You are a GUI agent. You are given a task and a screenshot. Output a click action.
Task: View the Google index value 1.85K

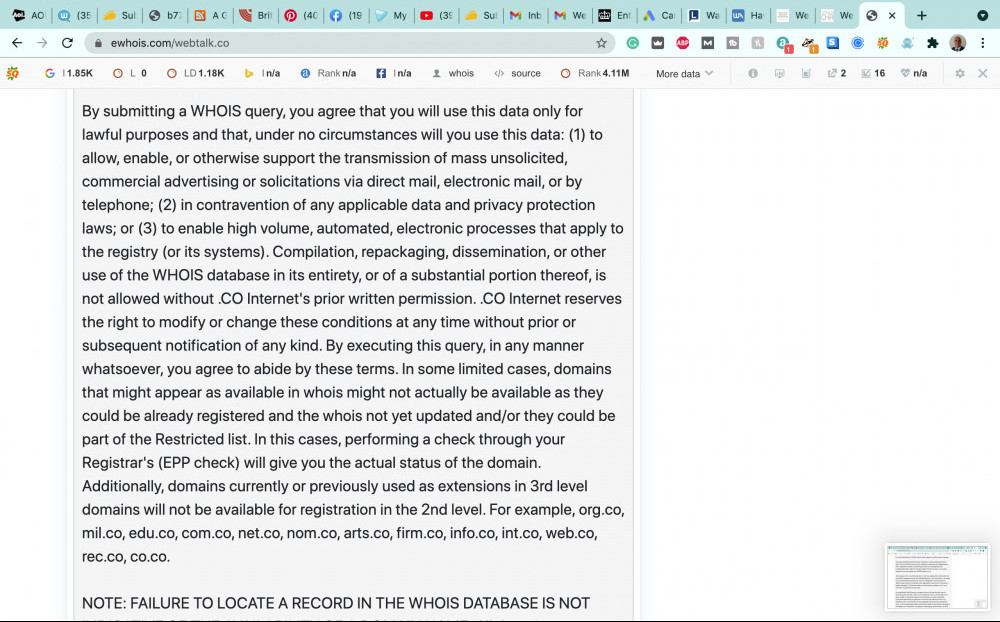(x=69, y=73)
